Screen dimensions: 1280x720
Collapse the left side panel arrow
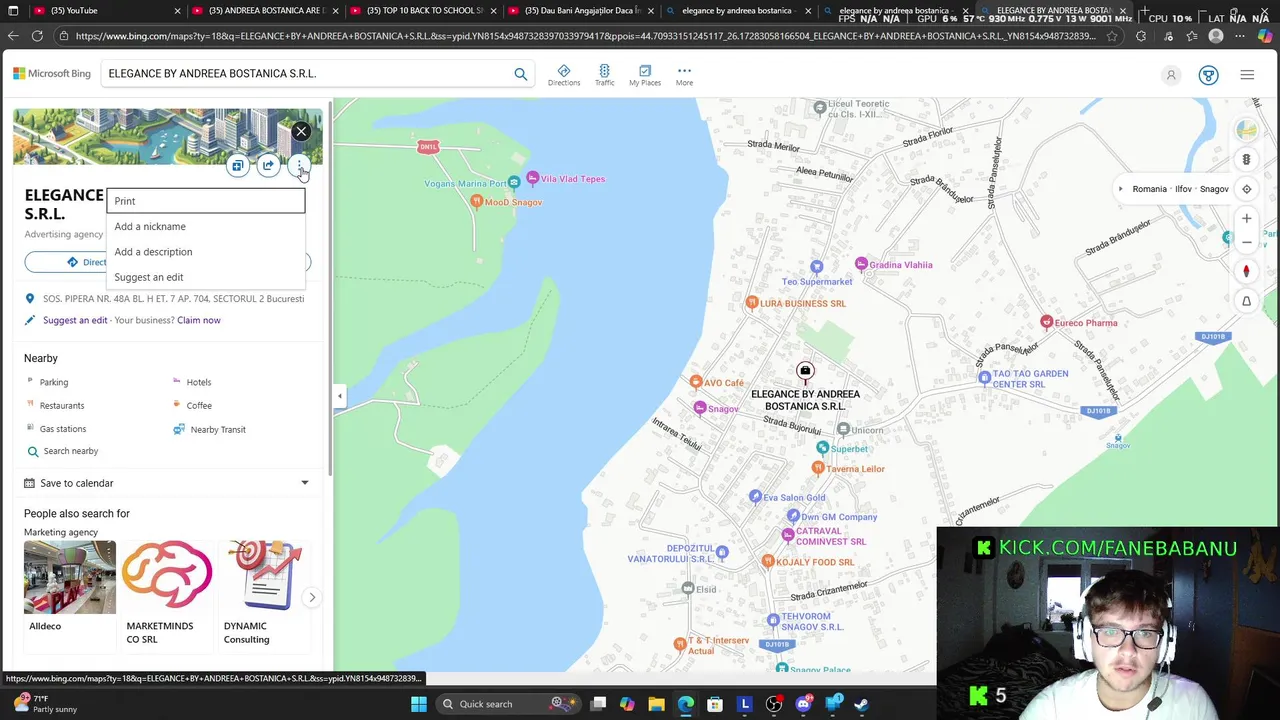340,396
